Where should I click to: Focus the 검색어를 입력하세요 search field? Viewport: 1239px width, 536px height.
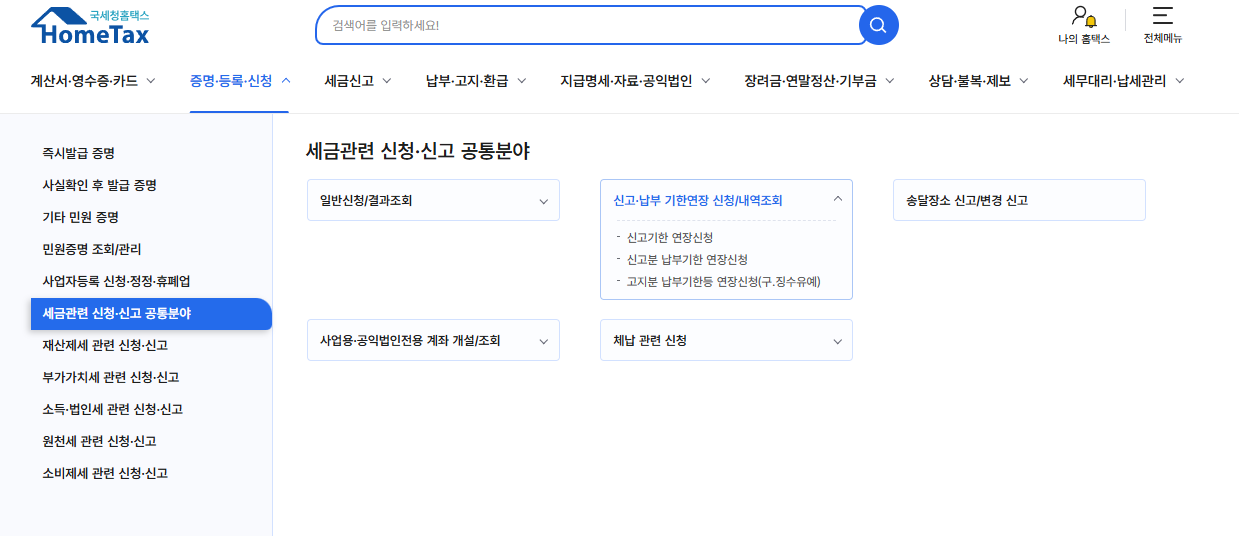coord(590,25)
